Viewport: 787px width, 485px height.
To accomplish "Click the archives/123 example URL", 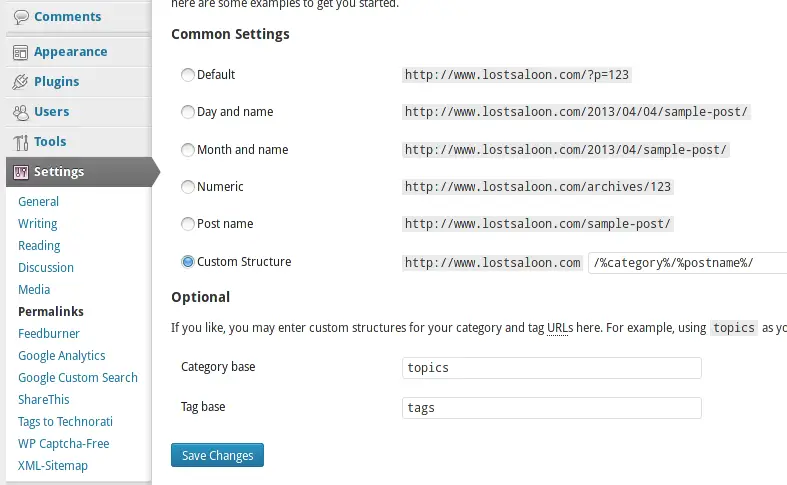I will pyautogui.click(x=538, y=187).
